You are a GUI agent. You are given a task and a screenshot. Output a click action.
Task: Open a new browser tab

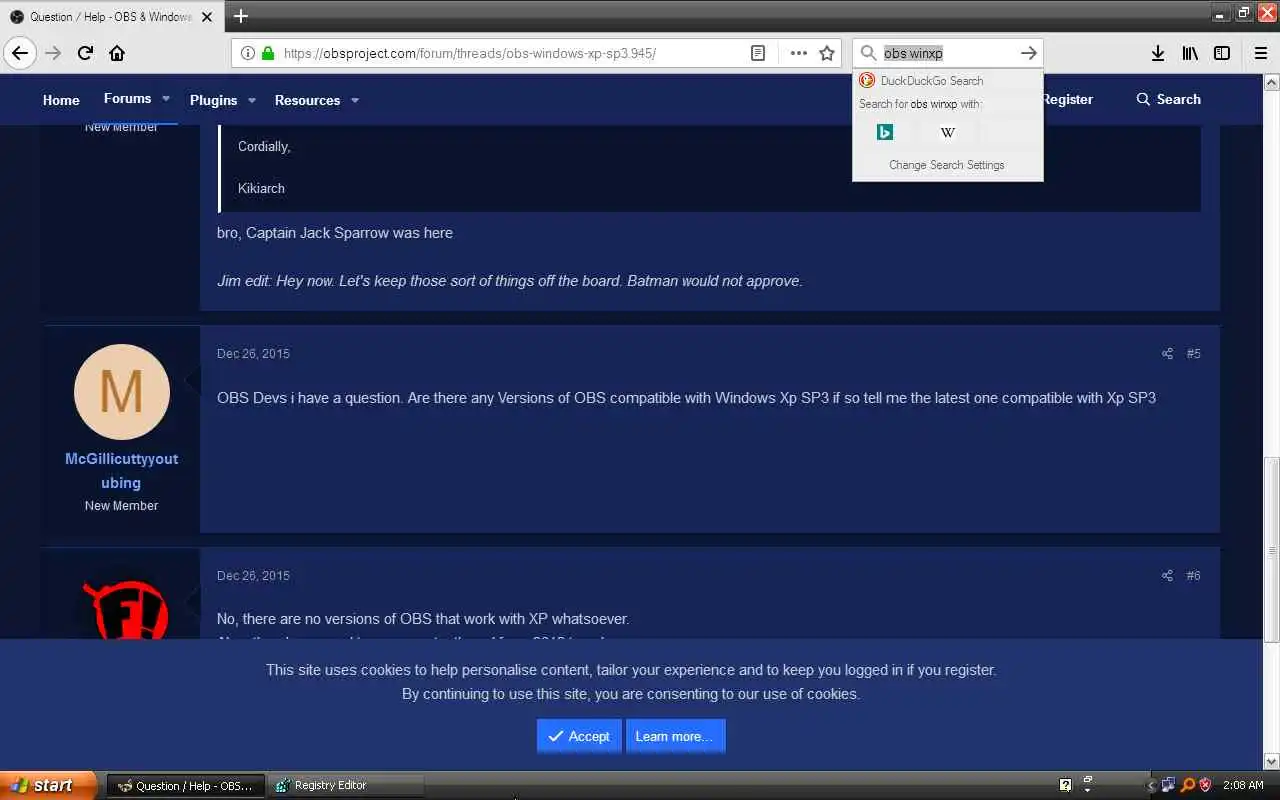click(x=241, y=16)
